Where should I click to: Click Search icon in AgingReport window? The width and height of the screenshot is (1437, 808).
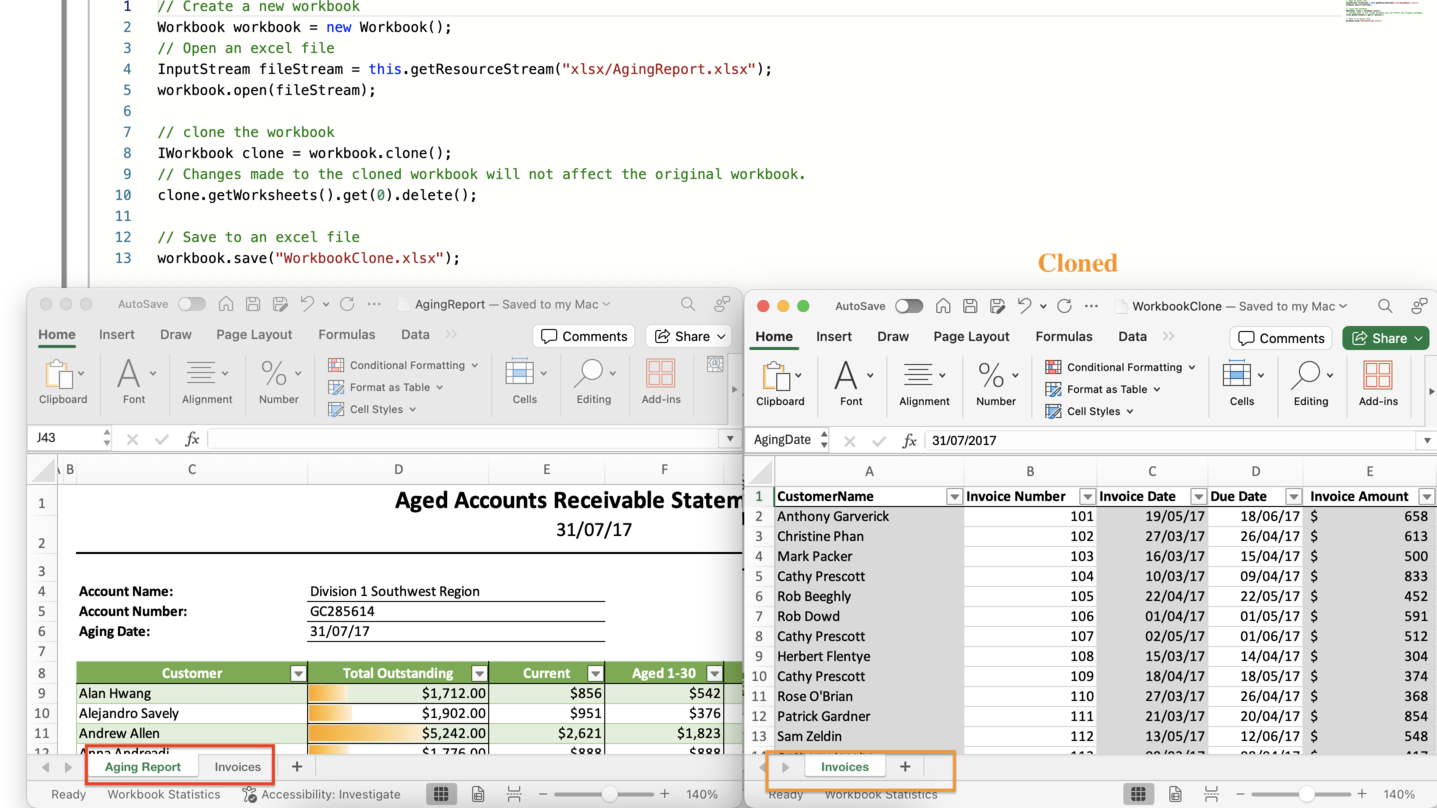[x=687, y=304]
